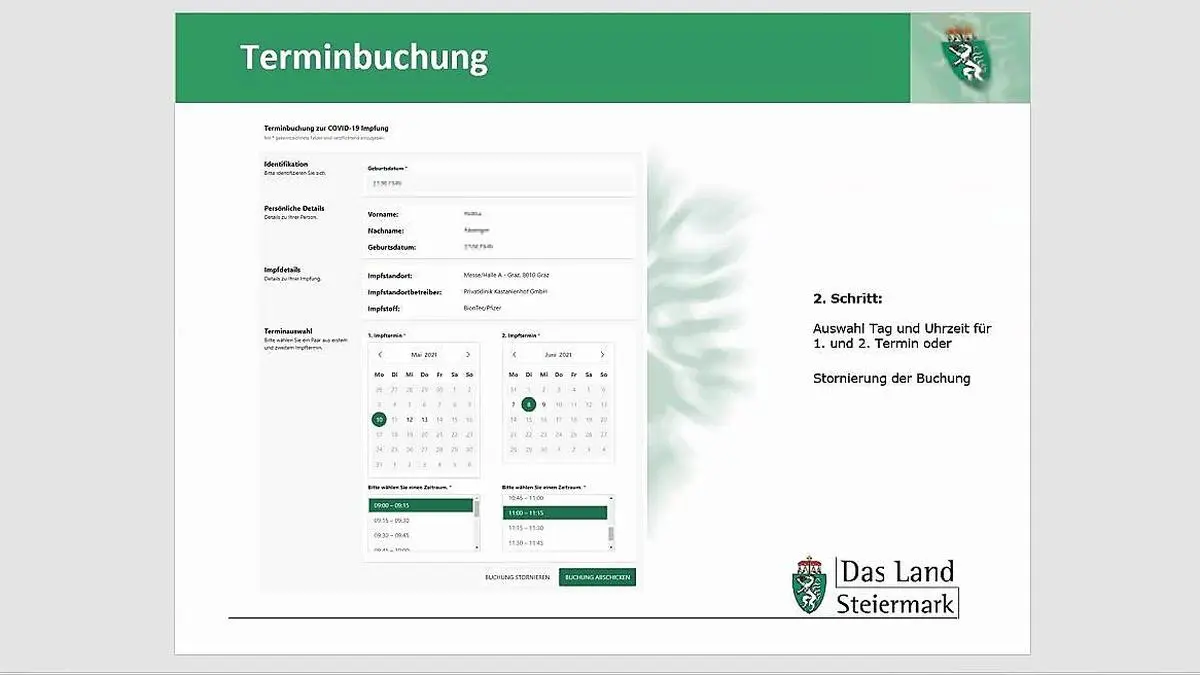The image size is (1200, 675).
Task: Click the Geburtsdatum input field
Action: (500, 180)
